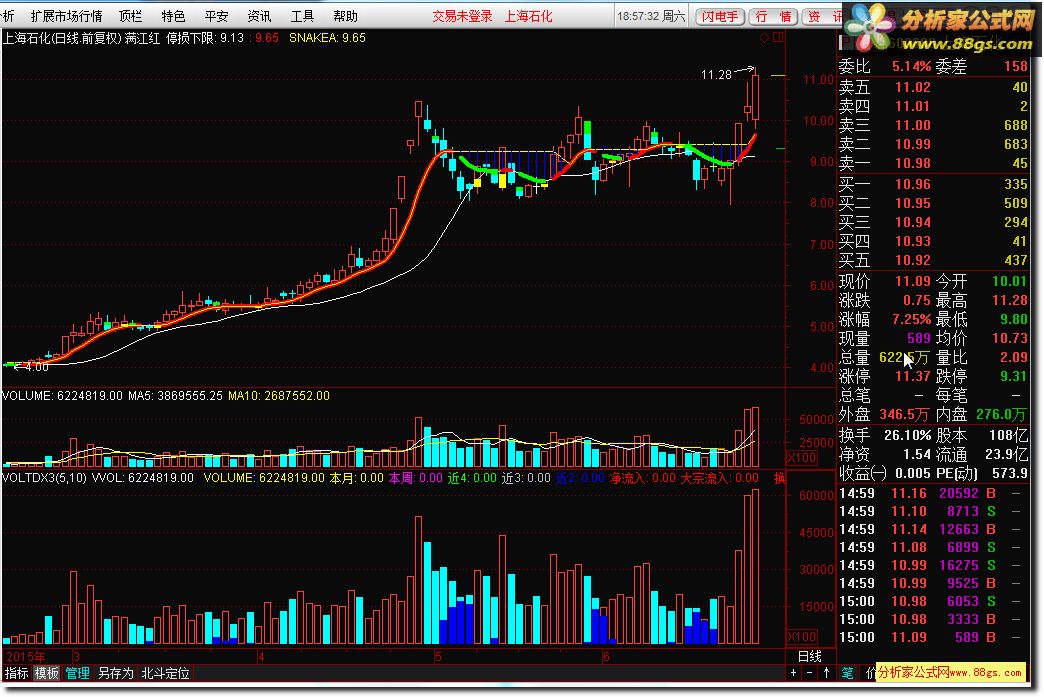Open the 平安 menu
The width and height of the screenshot is (1044, 697).
click(216, 16)
